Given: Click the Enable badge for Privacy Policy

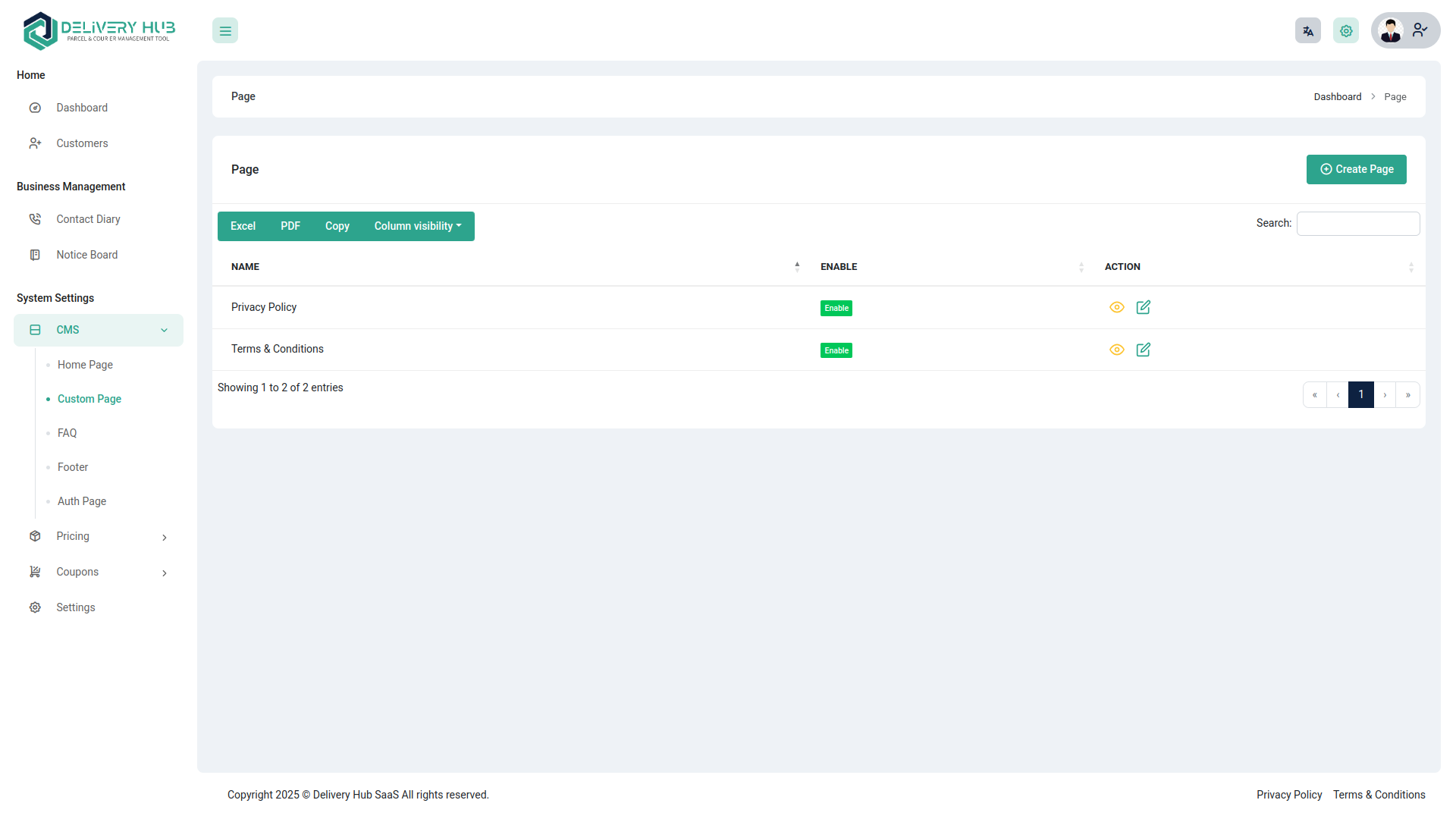Looking at the screenshot, I should [836, 308].
